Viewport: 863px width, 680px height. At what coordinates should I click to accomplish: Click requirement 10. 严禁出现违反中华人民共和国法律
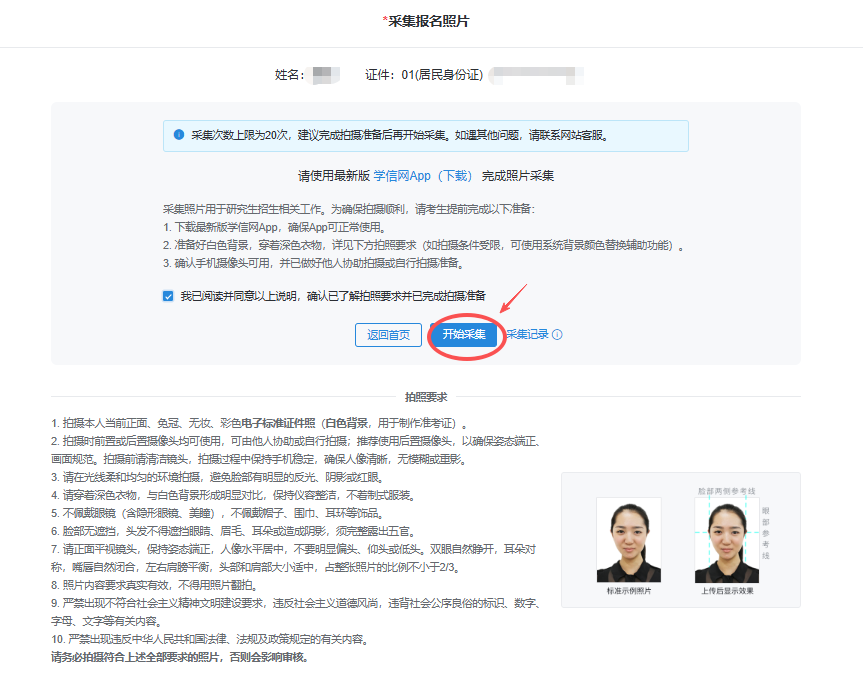[210, 639]
